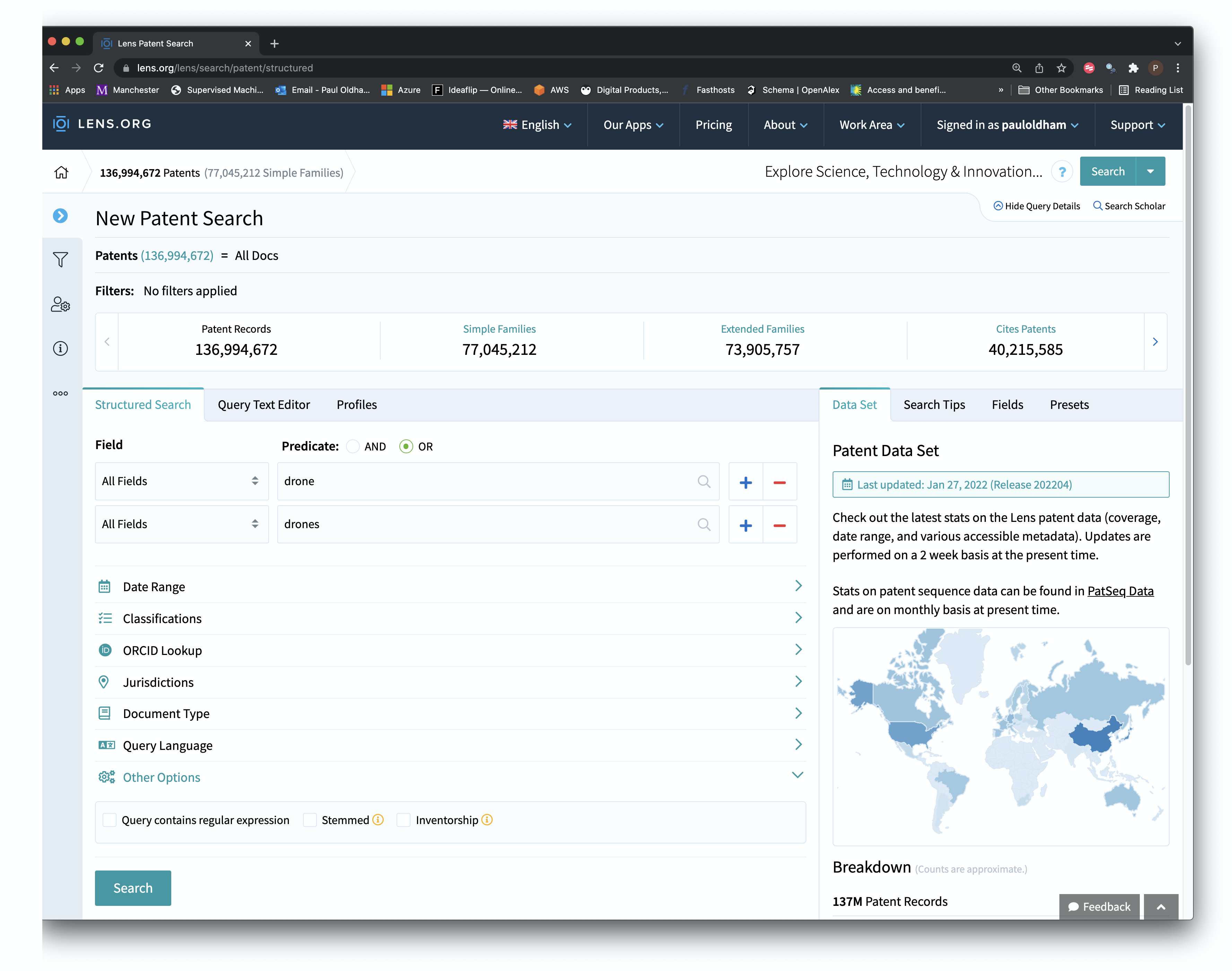Go back with the browser back arrow
1232x971 pixels.
tap(54, 68)
